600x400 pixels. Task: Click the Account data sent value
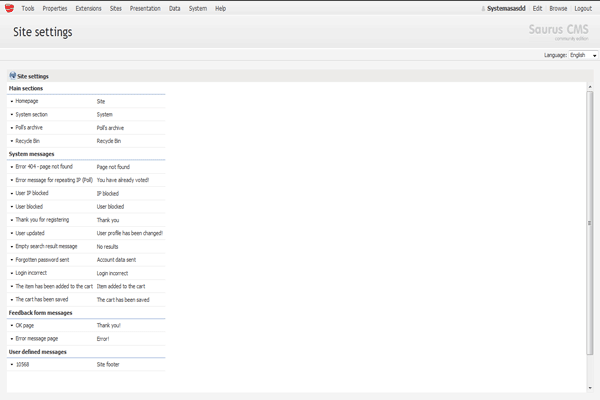point(116,260)
